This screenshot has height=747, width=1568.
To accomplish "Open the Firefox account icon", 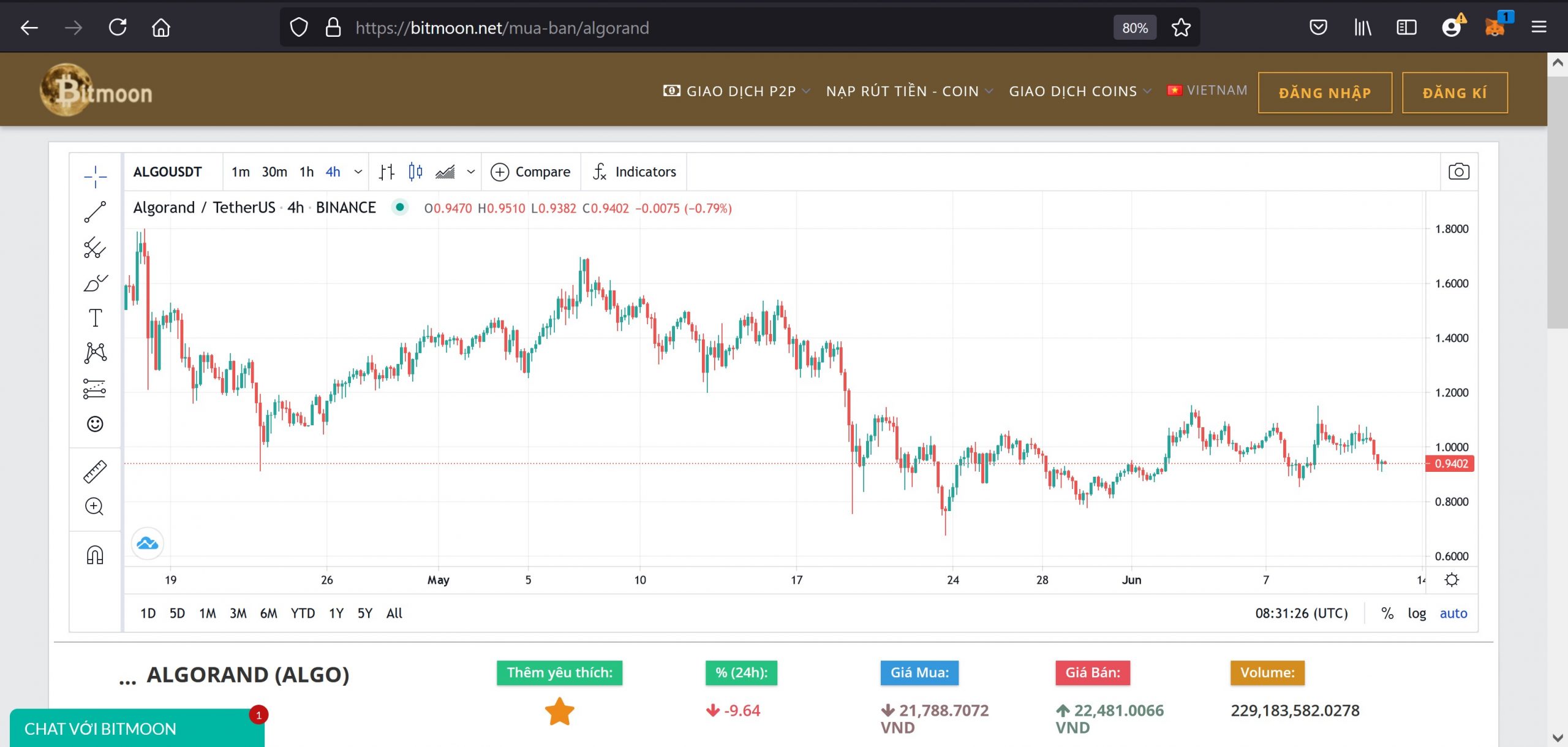I will pyautogui.click(x=1452, y=28).
